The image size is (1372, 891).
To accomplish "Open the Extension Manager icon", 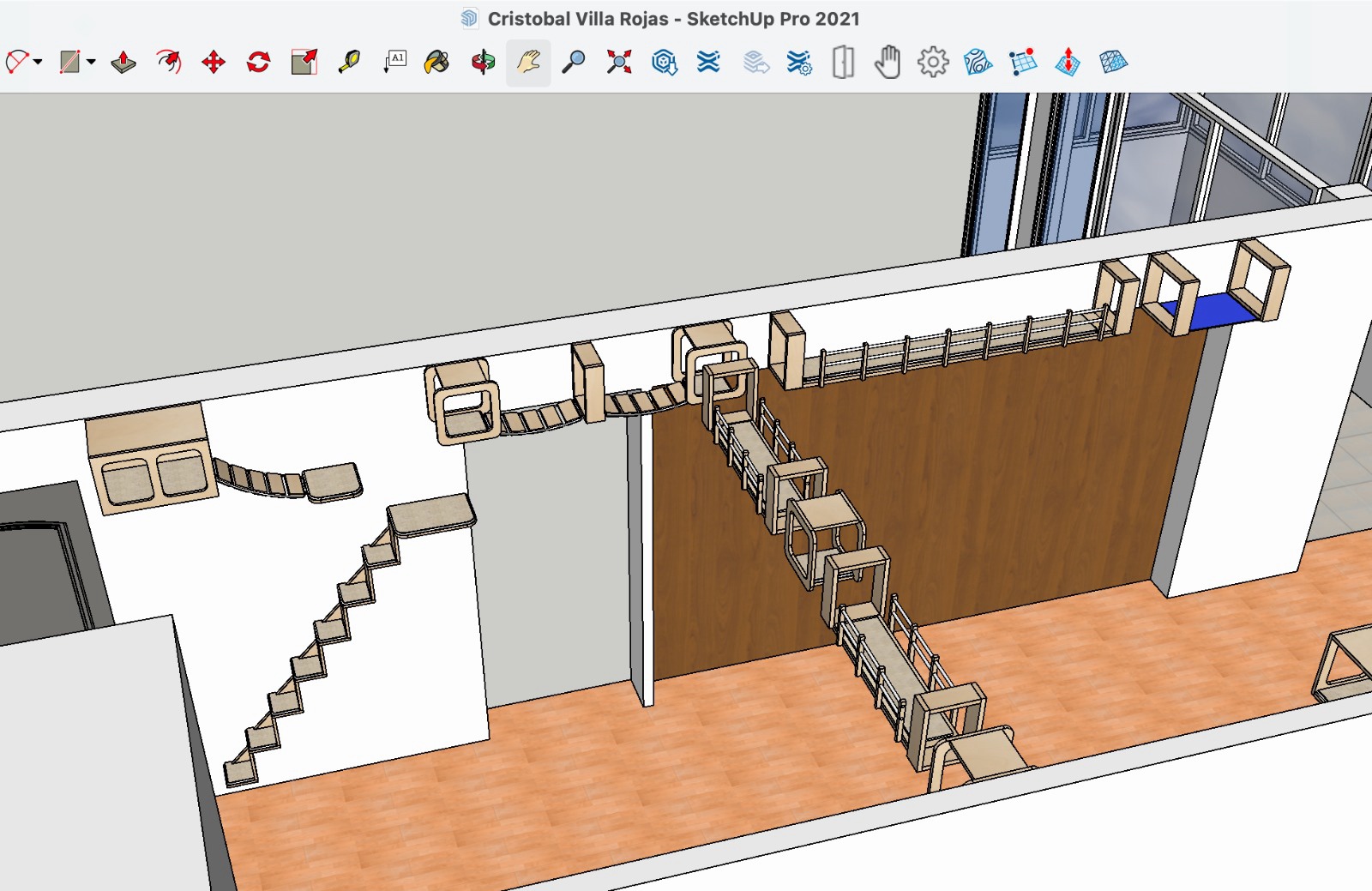I will click(x=799, y=62).
